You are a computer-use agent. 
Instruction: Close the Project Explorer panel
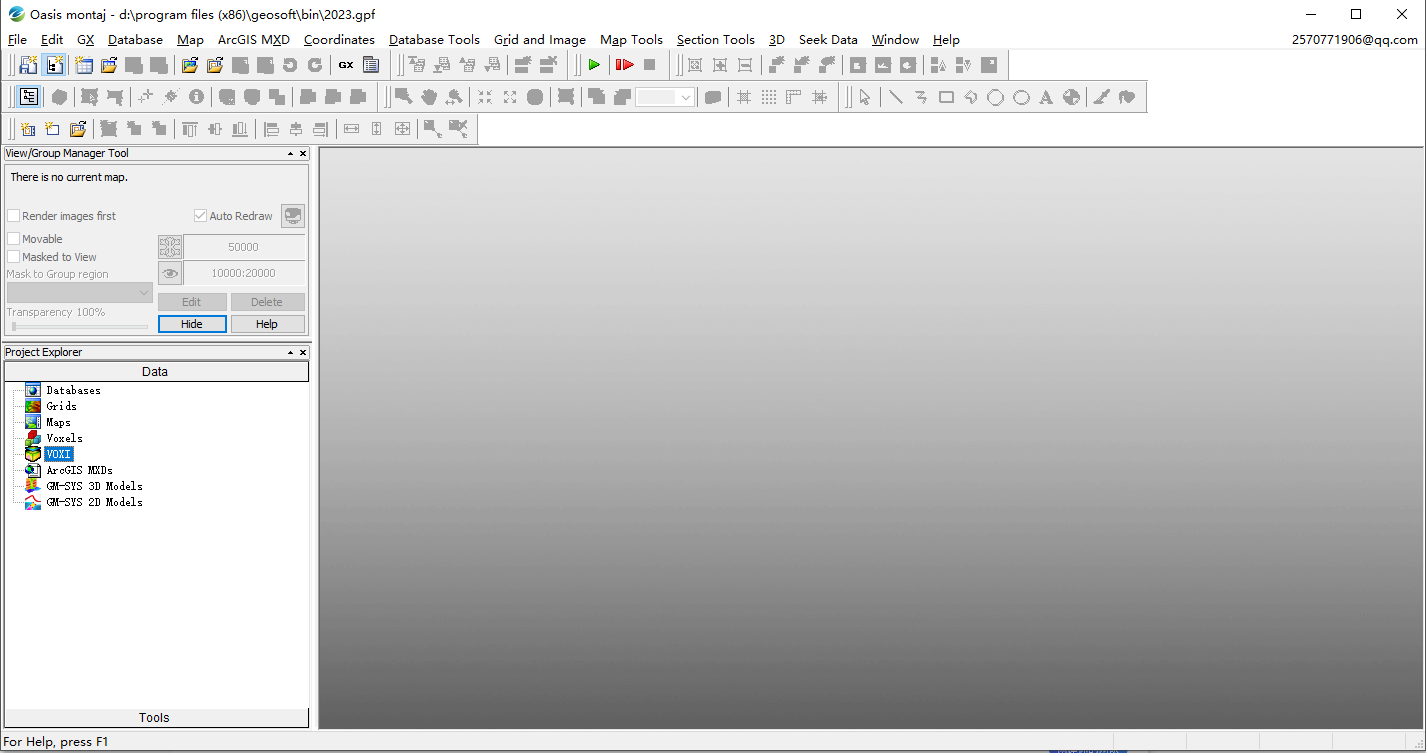pyautogui.click(x=303, y=353)
